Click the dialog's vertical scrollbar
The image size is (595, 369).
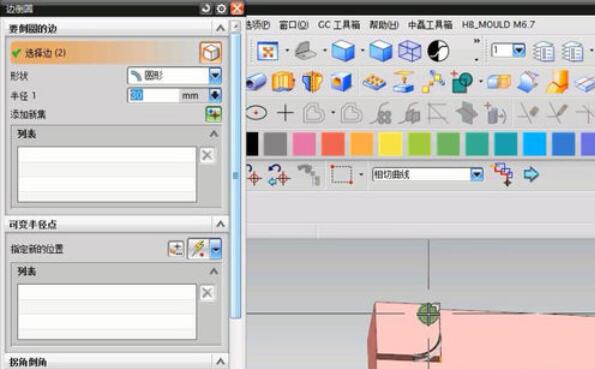click(x=236, y=175)
